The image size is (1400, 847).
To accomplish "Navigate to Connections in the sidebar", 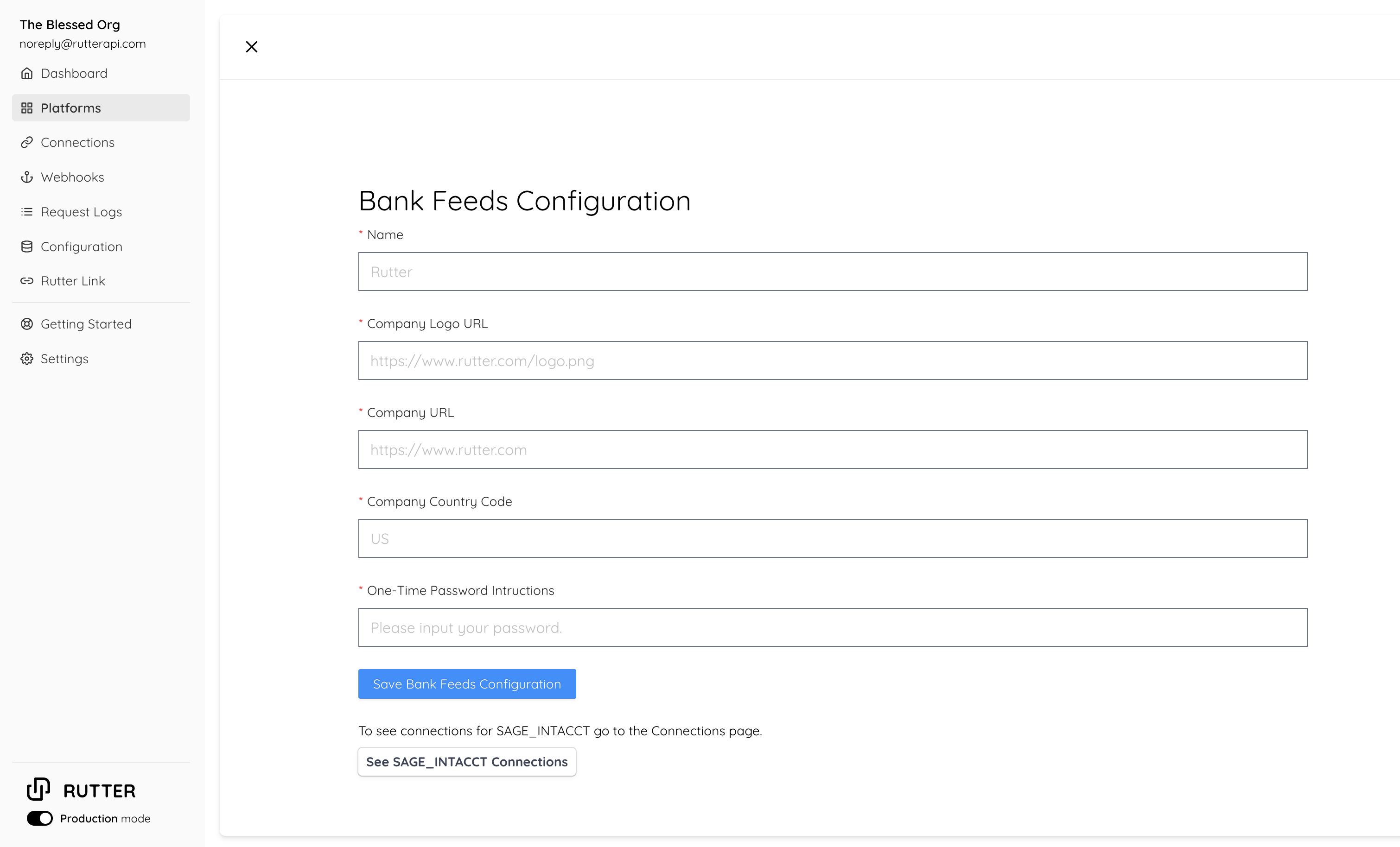I will (x=77, y=142).
